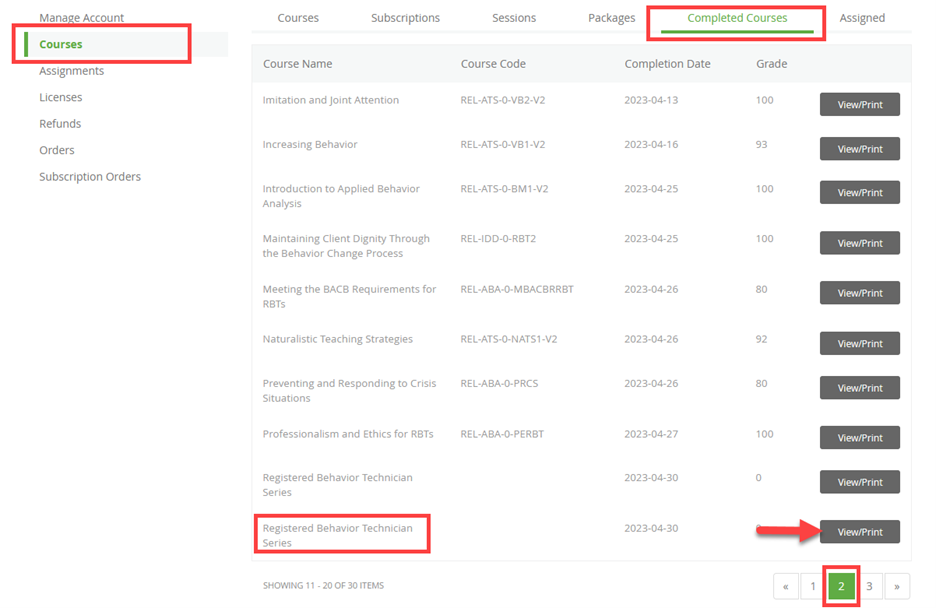View/Print Naturalistic Teaching Strategies certificate

click(859, 343)
